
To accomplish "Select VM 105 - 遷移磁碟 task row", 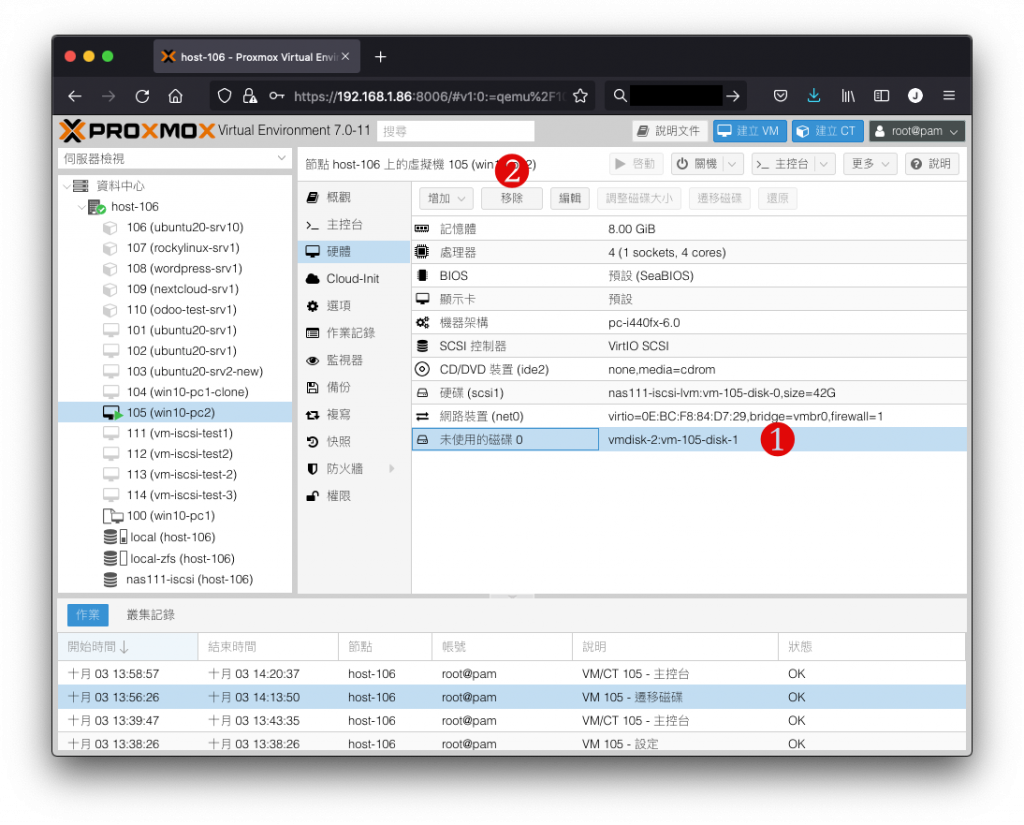I will (x=511, y=697).
